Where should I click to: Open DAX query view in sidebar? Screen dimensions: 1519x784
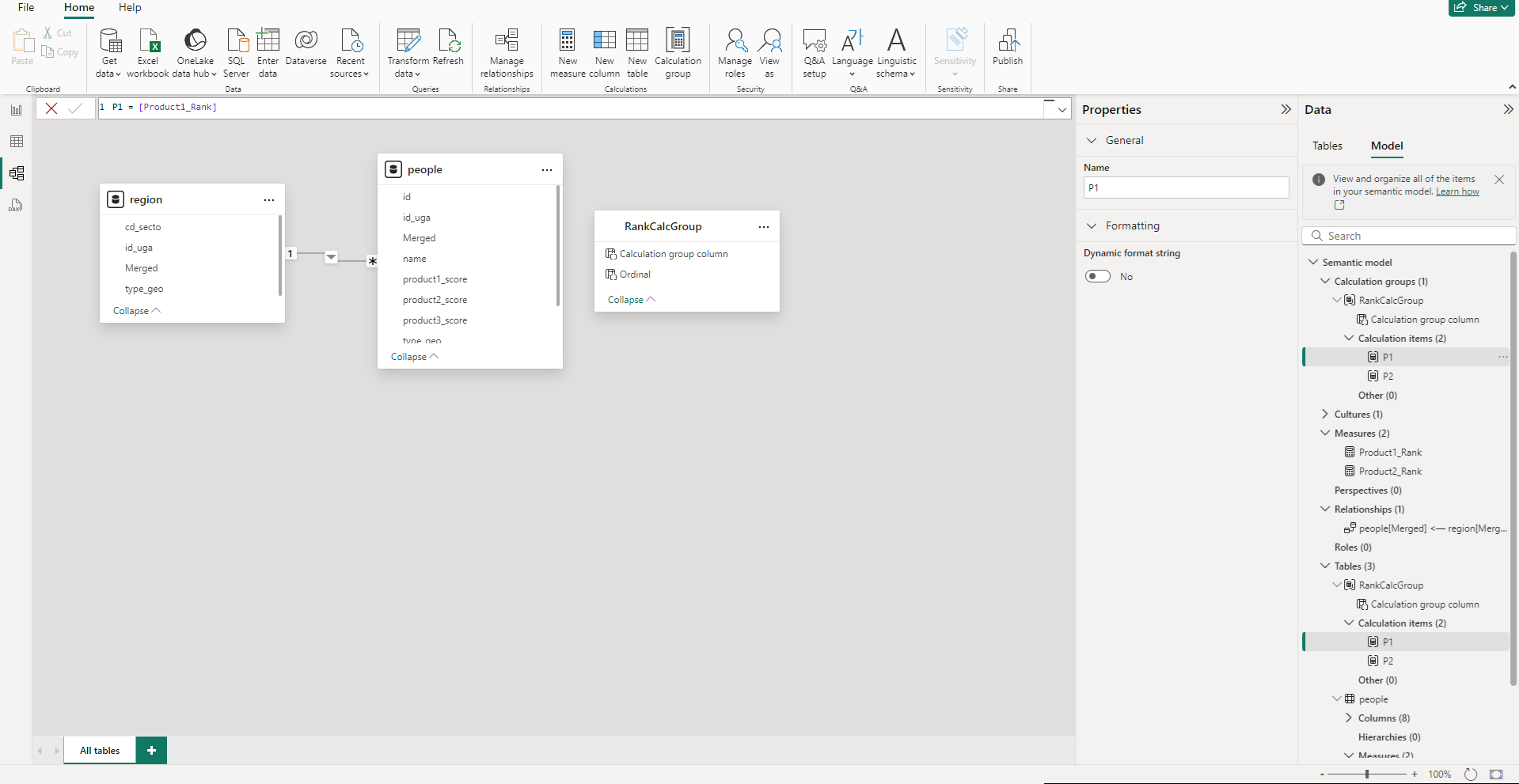coord(17,205)
